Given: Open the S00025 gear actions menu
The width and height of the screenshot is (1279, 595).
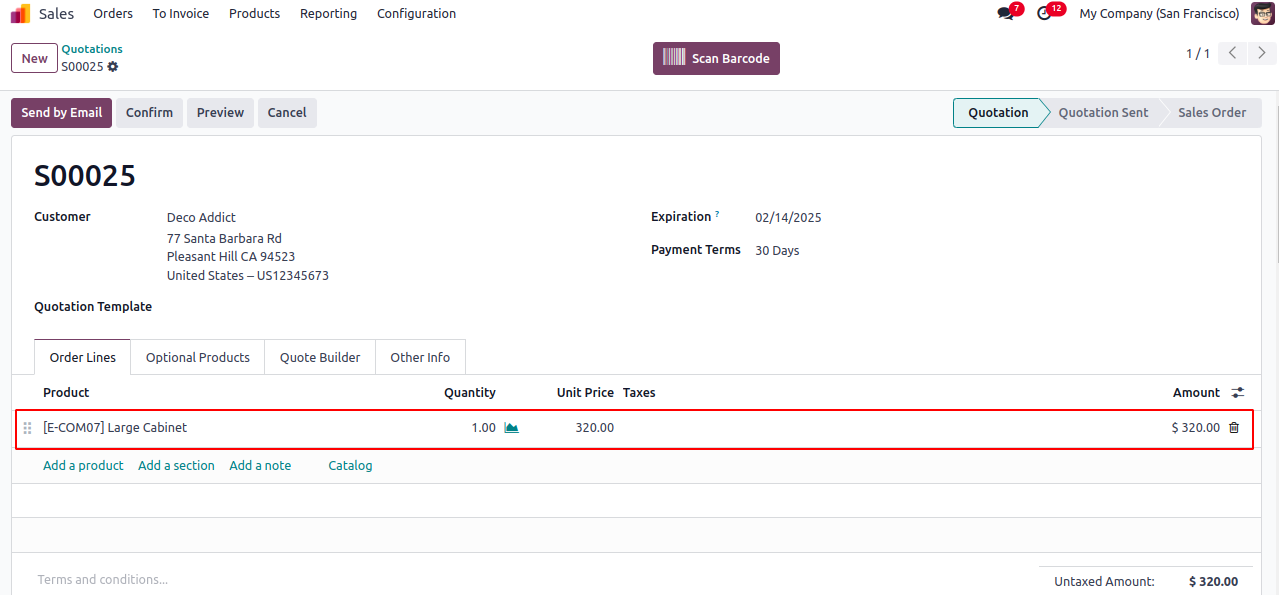Looking at the screenshot, I should tap(113, 67).
